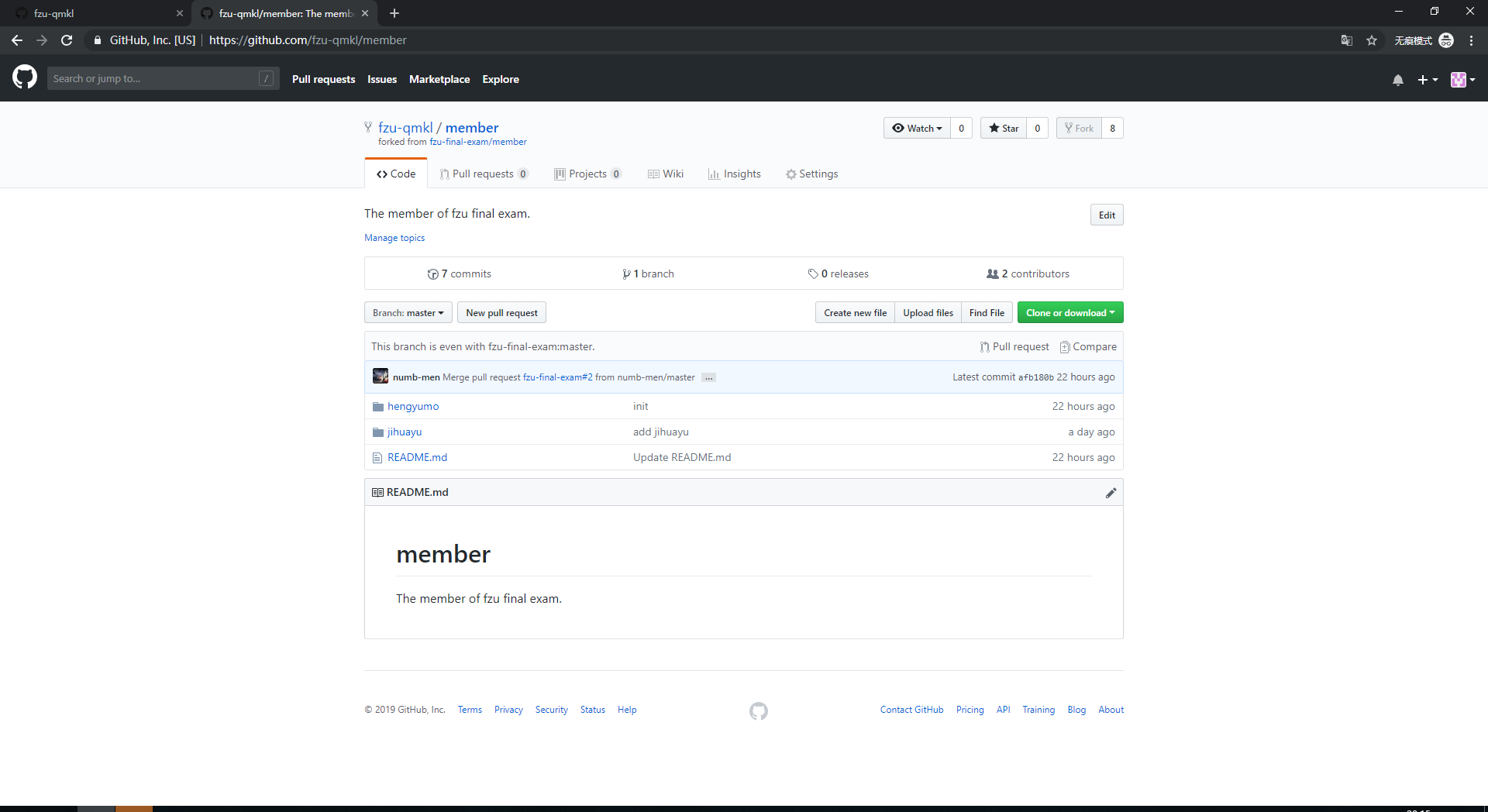Click Compare in branch bar
1488x812 pixels.
pos(1088,346)
